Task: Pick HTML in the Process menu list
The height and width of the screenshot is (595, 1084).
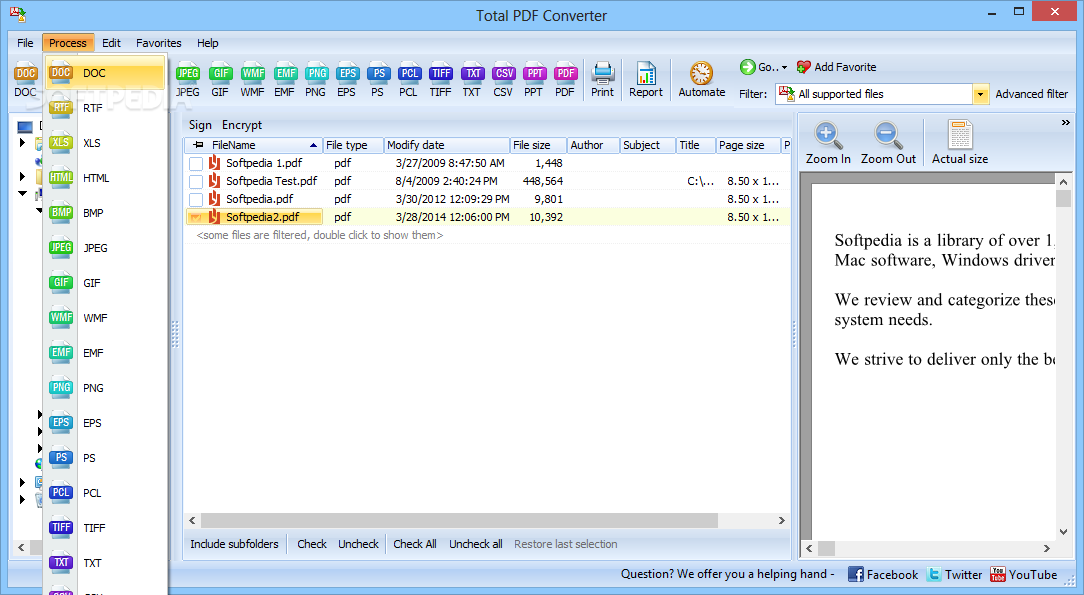Action: pos(105,178)
